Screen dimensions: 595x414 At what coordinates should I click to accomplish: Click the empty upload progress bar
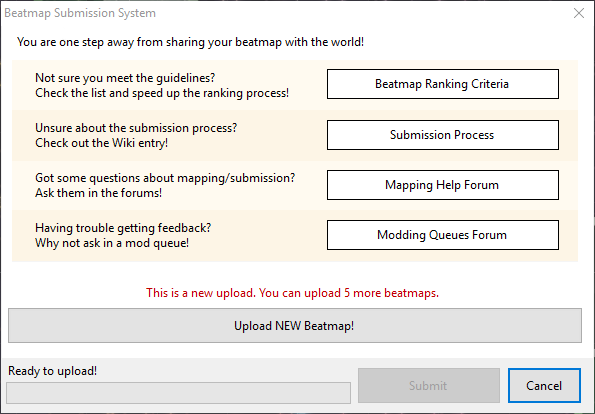click(178, 393)
